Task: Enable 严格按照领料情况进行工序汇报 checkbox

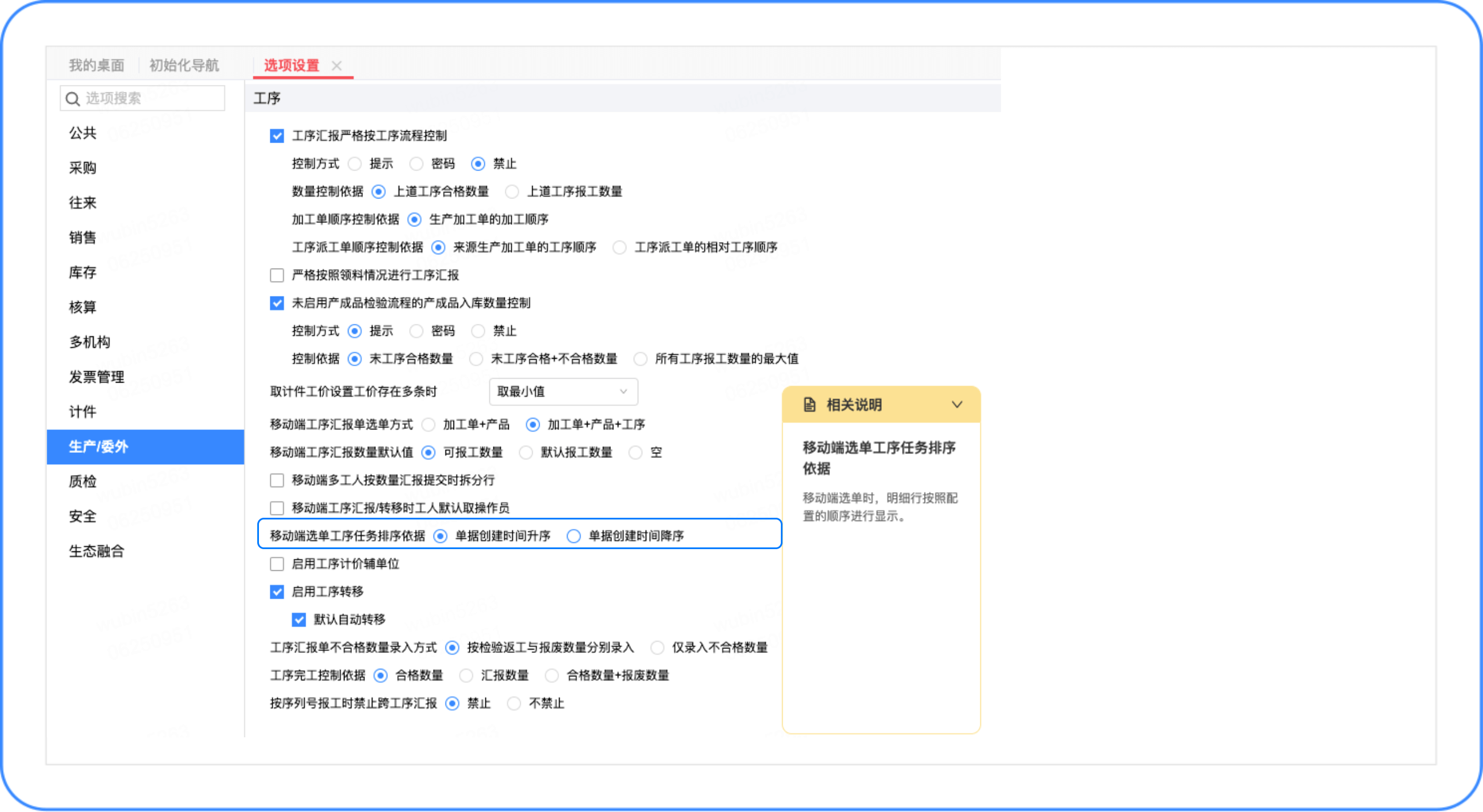Action: [x=277, y=275]
